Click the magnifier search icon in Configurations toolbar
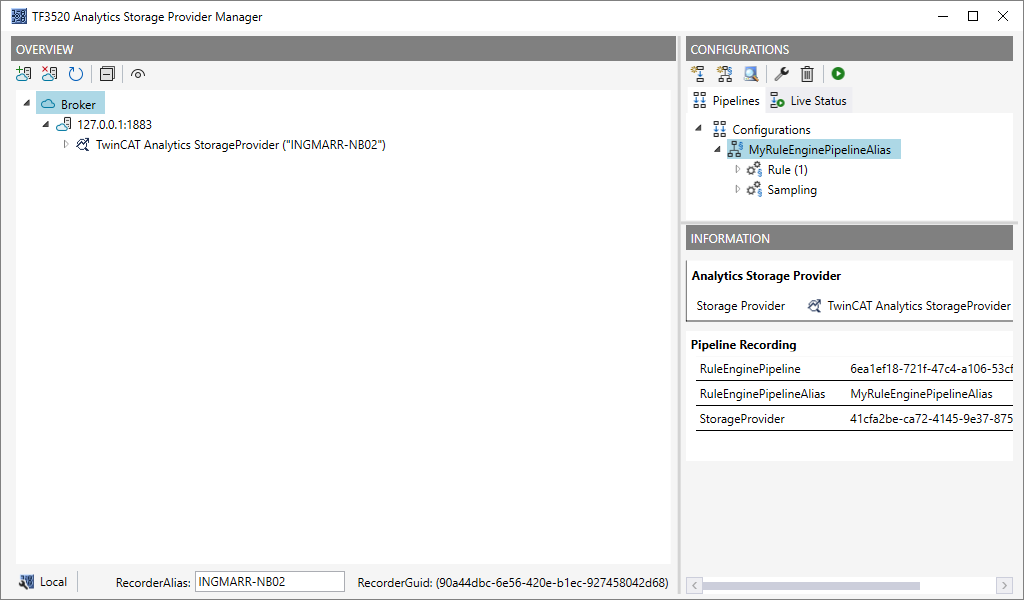Screen dimensions: 1024x600 (751, 74)
